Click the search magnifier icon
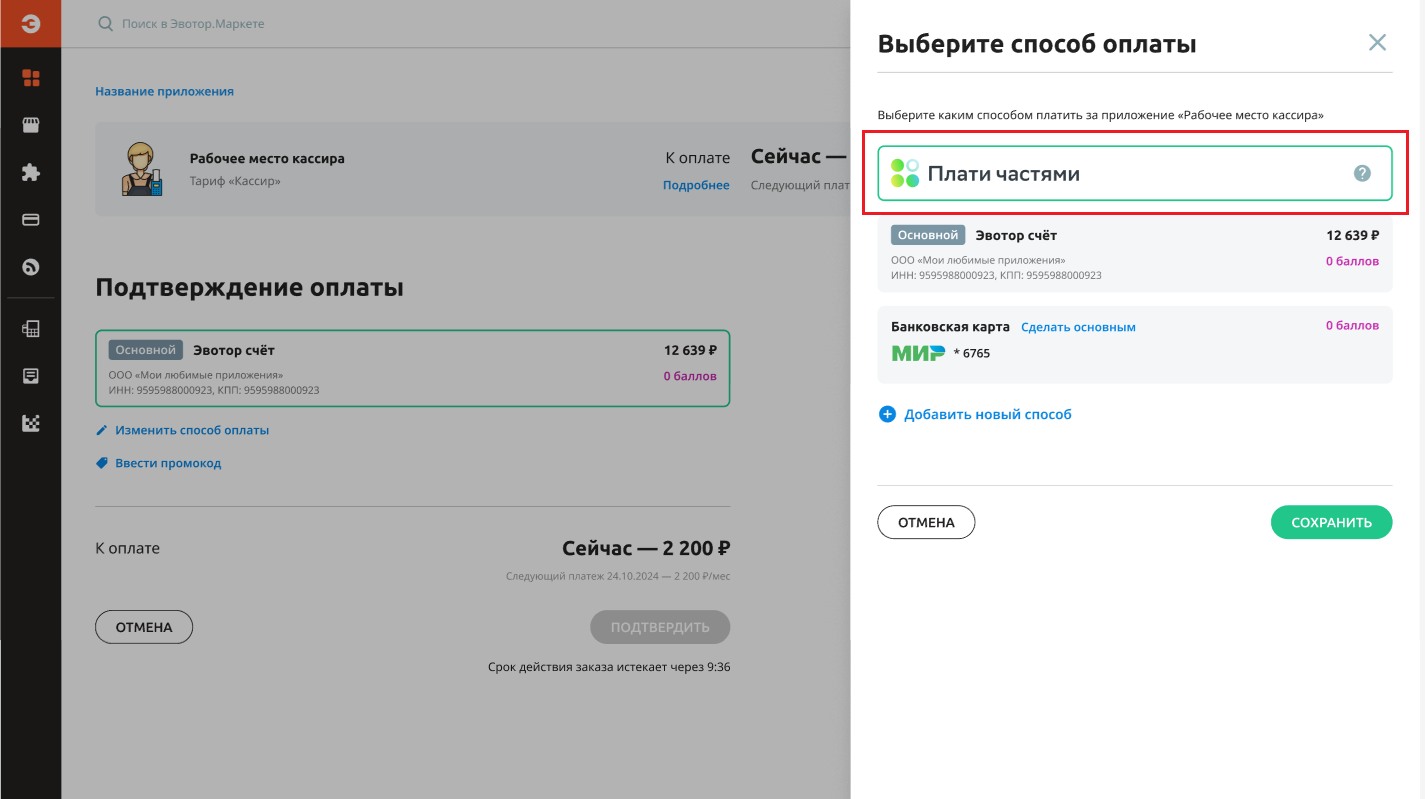This screenshot has width=1425, height=799. point(105,23)
